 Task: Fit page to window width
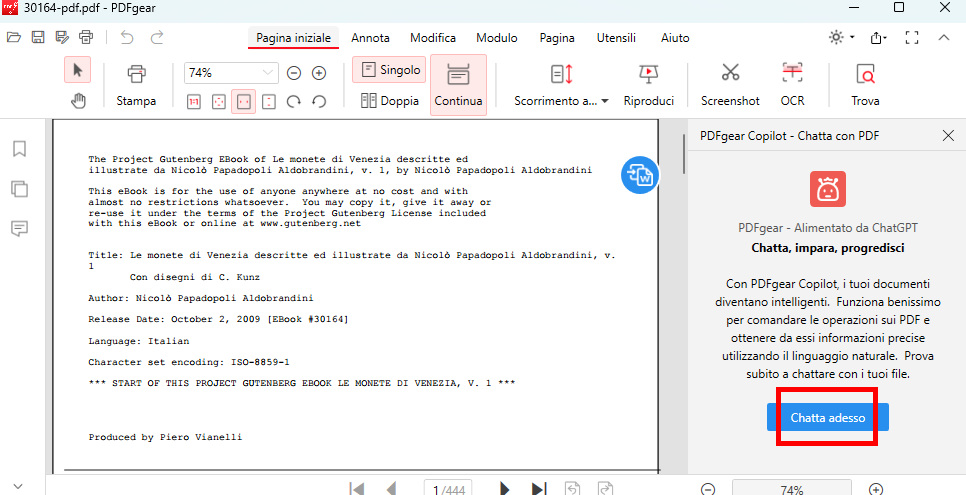pos(243,102)
